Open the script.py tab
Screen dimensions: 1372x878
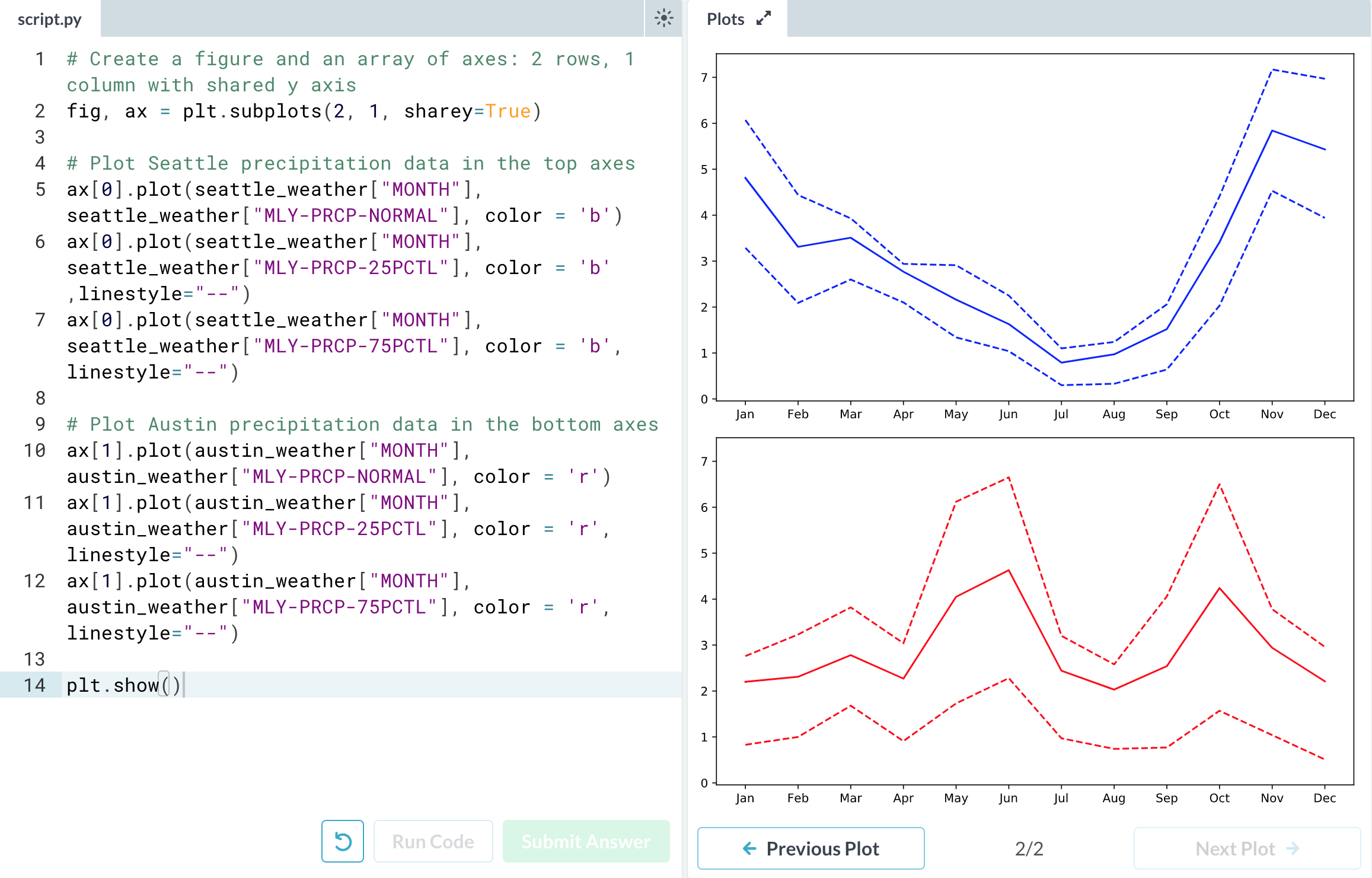click(x=50, y=19)
